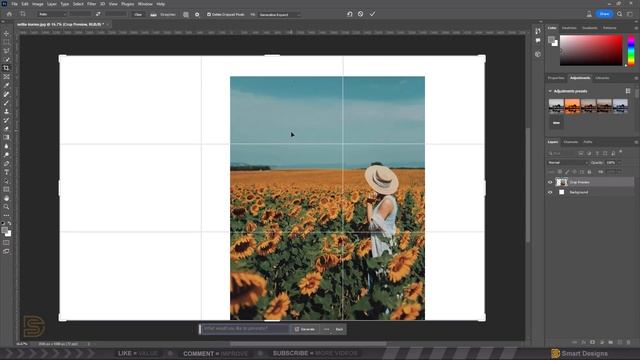Click the More adjustment presets button
This screenshot has width=640, height=360.
556,122
